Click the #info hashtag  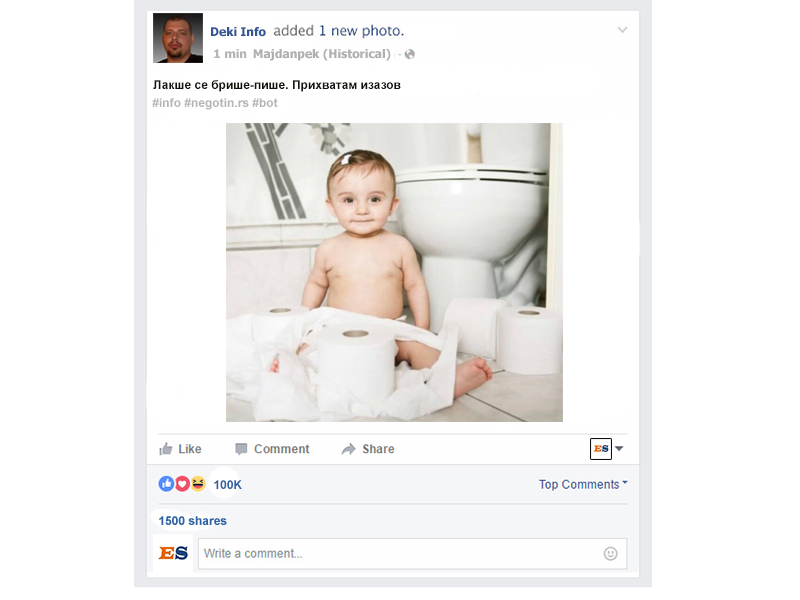[166, 103]
